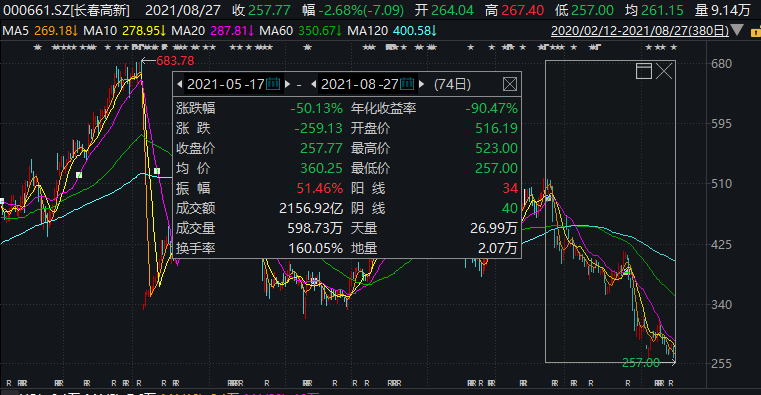Click the 683.78 peak price label
Viewport: 761px width, 395px height.
point(175,61)
